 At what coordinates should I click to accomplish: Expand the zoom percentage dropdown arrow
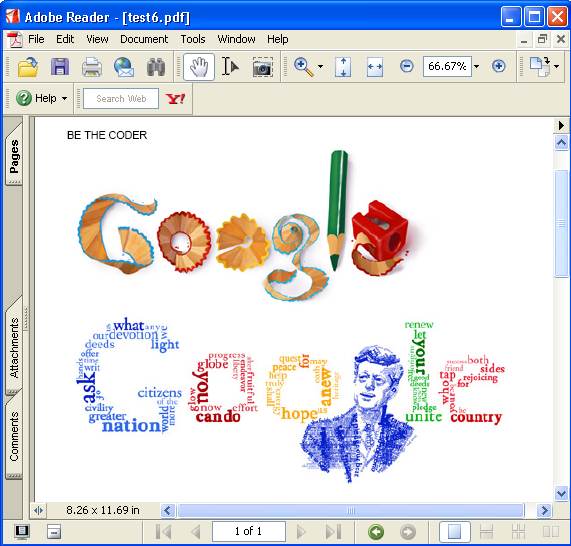coord(476,67)
